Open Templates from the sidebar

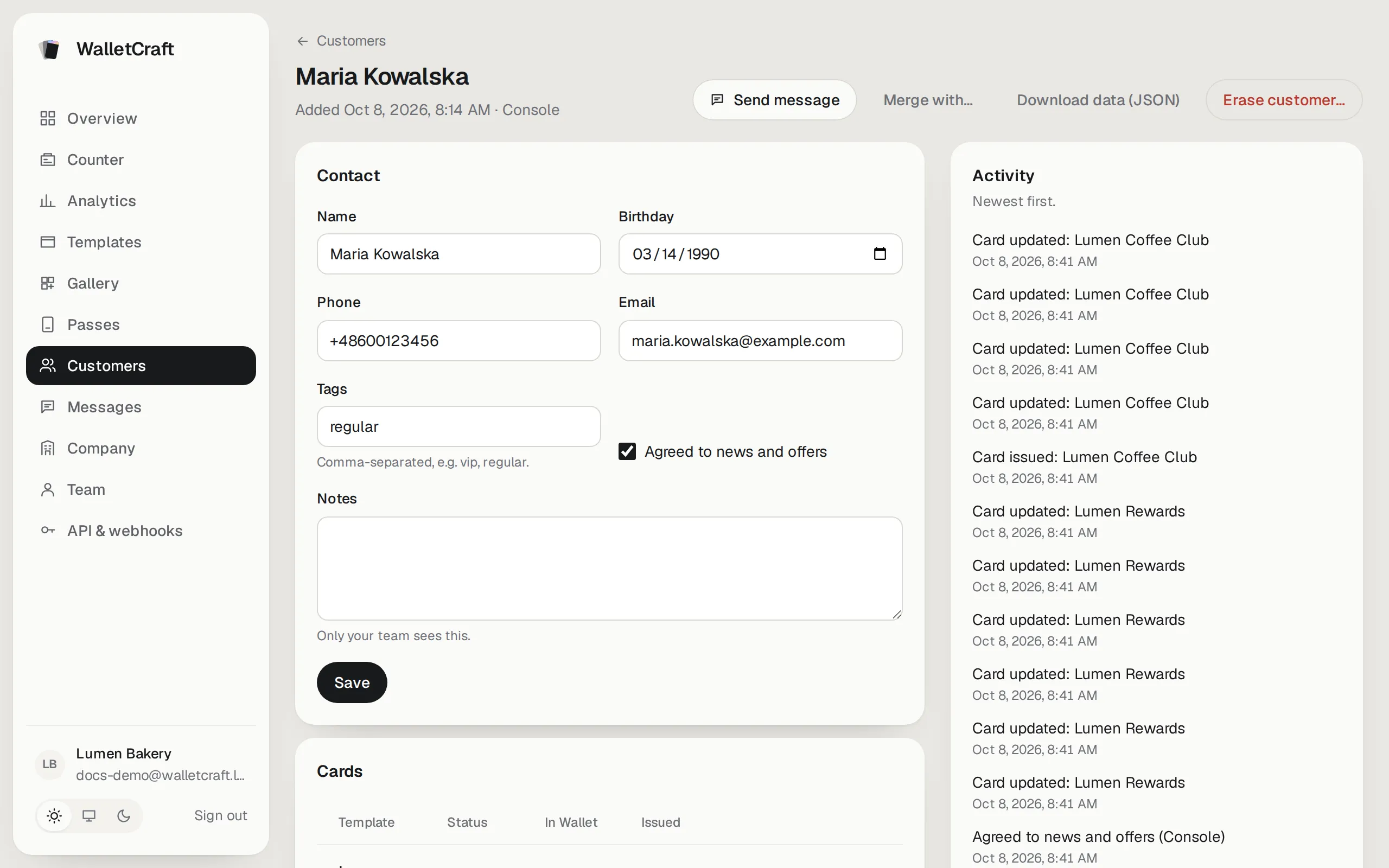(x=141, y=242)
